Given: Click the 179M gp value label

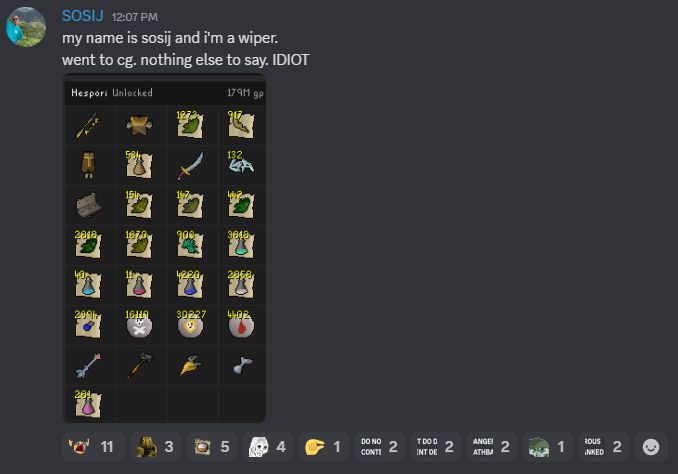Looking at the screenshot, I should pyautogui.click(x=245, y=93).
